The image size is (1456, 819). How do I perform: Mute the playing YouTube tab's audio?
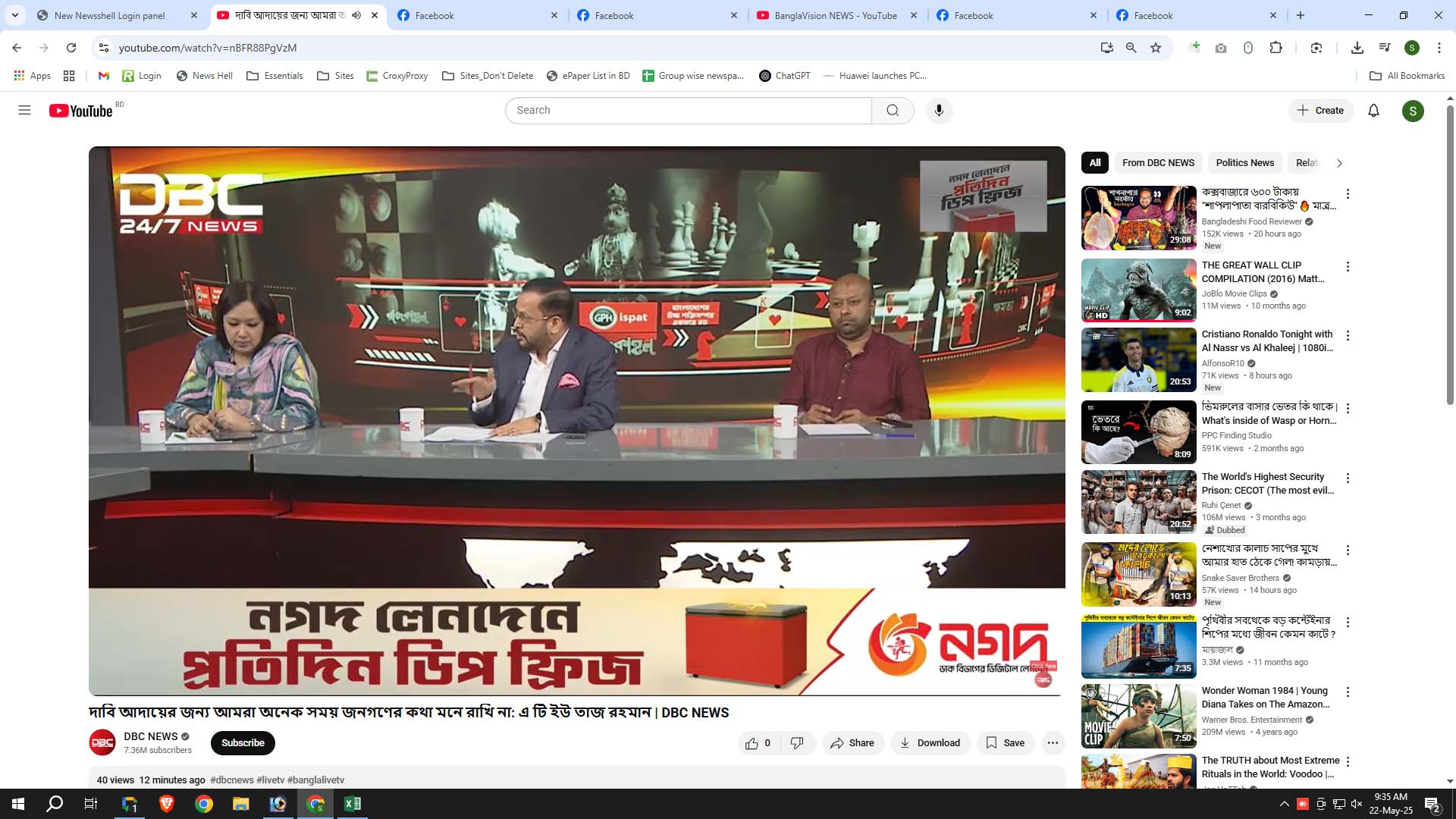pyautogui.click(x=356, y=15)
